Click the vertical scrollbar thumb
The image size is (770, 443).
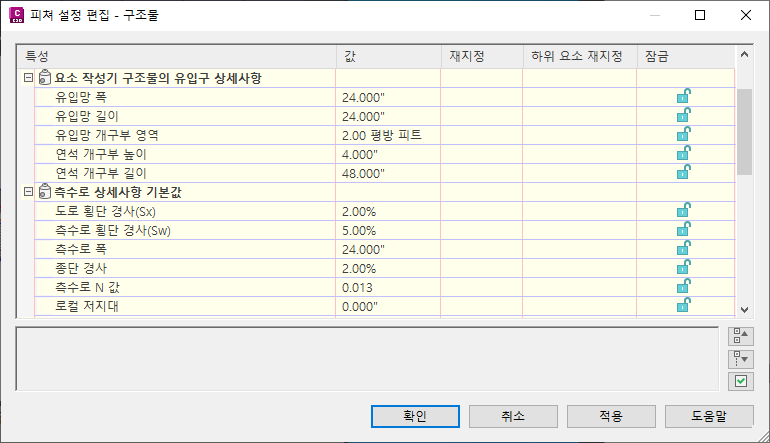pyautogui.click(x=744, y=132)
